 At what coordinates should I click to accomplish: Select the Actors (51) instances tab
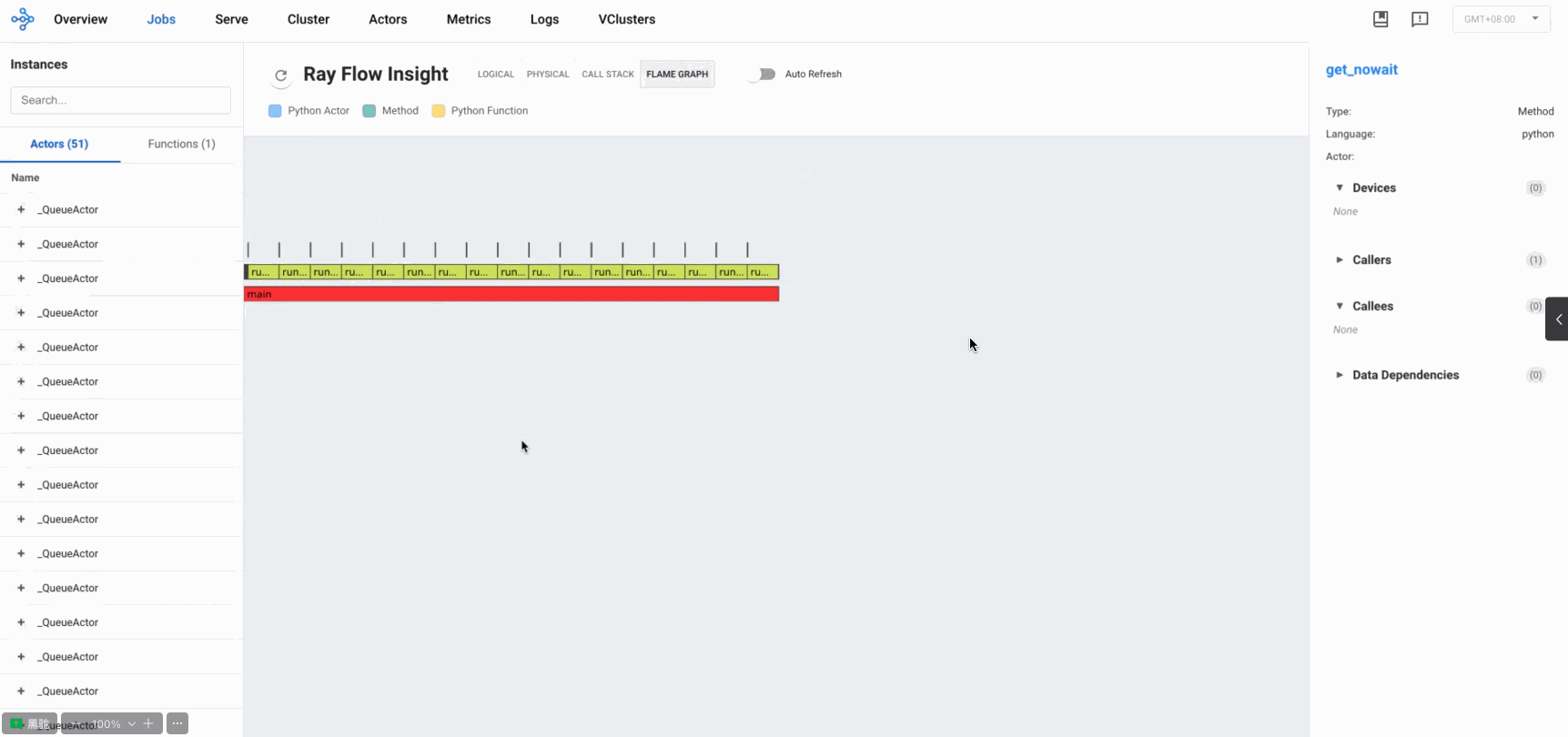[x=59, y=144]
